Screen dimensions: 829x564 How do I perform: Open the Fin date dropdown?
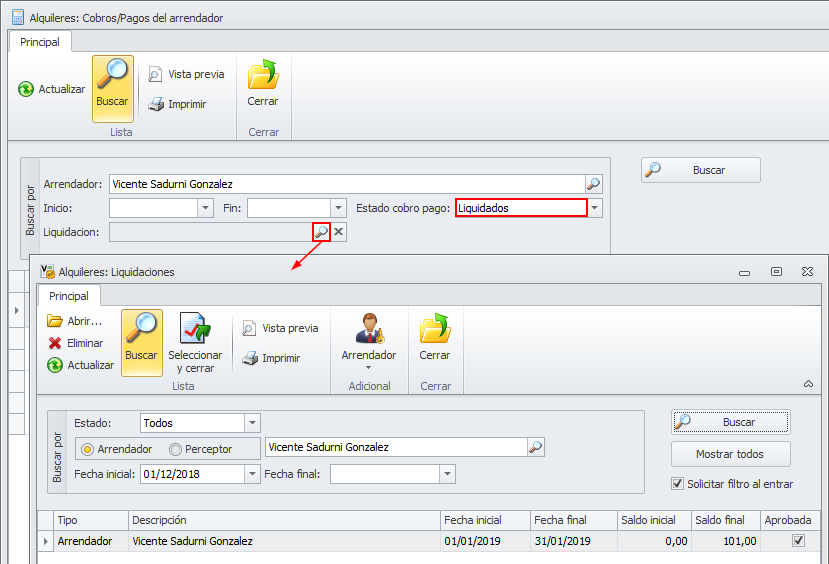pos(338,208)
